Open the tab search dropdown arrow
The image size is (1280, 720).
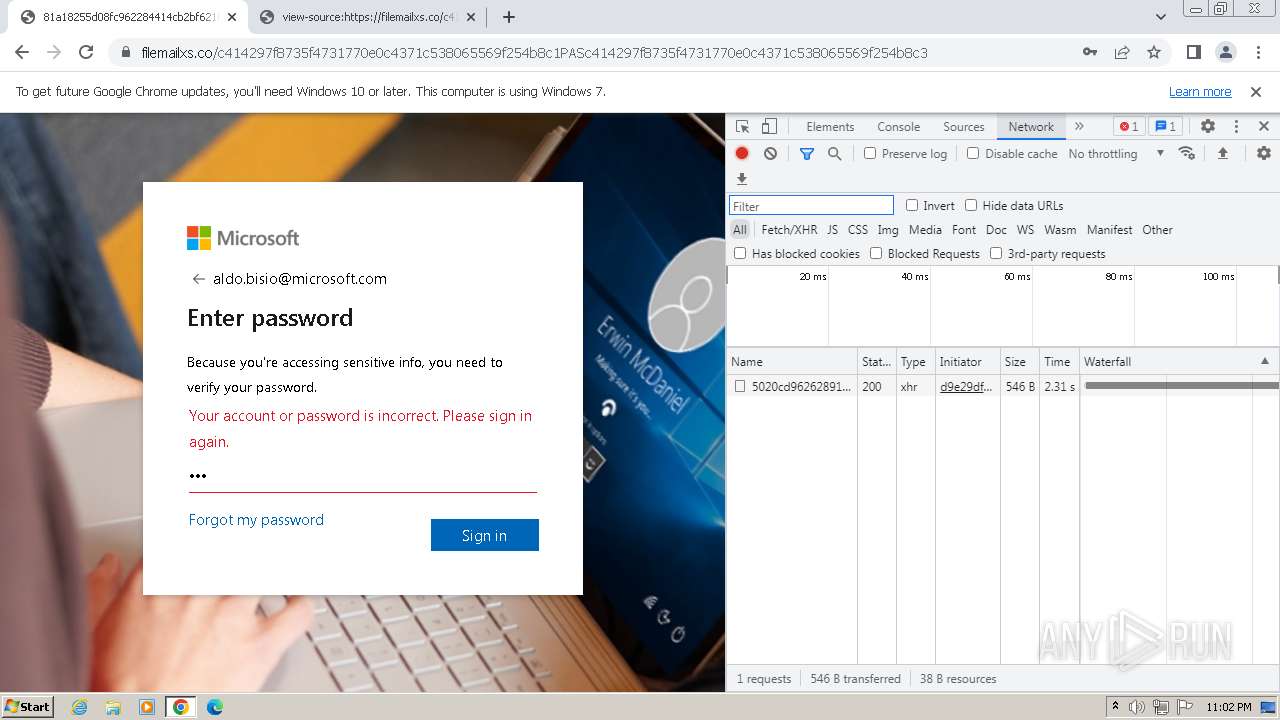(x=1161, y=17)
